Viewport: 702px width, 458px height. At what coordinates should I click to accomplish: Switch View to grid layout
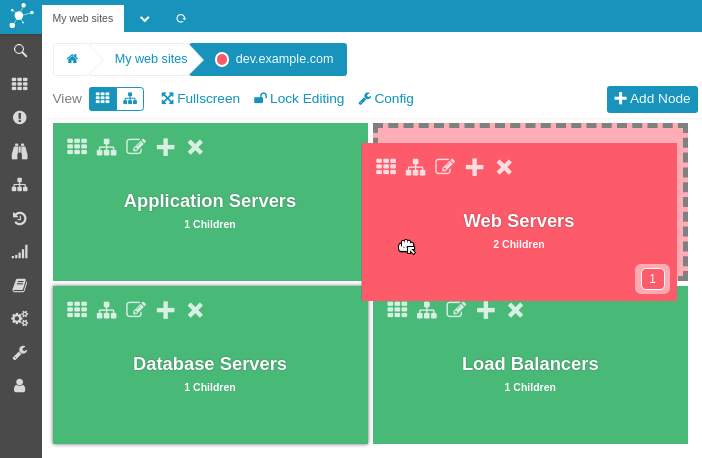(103, 99)
